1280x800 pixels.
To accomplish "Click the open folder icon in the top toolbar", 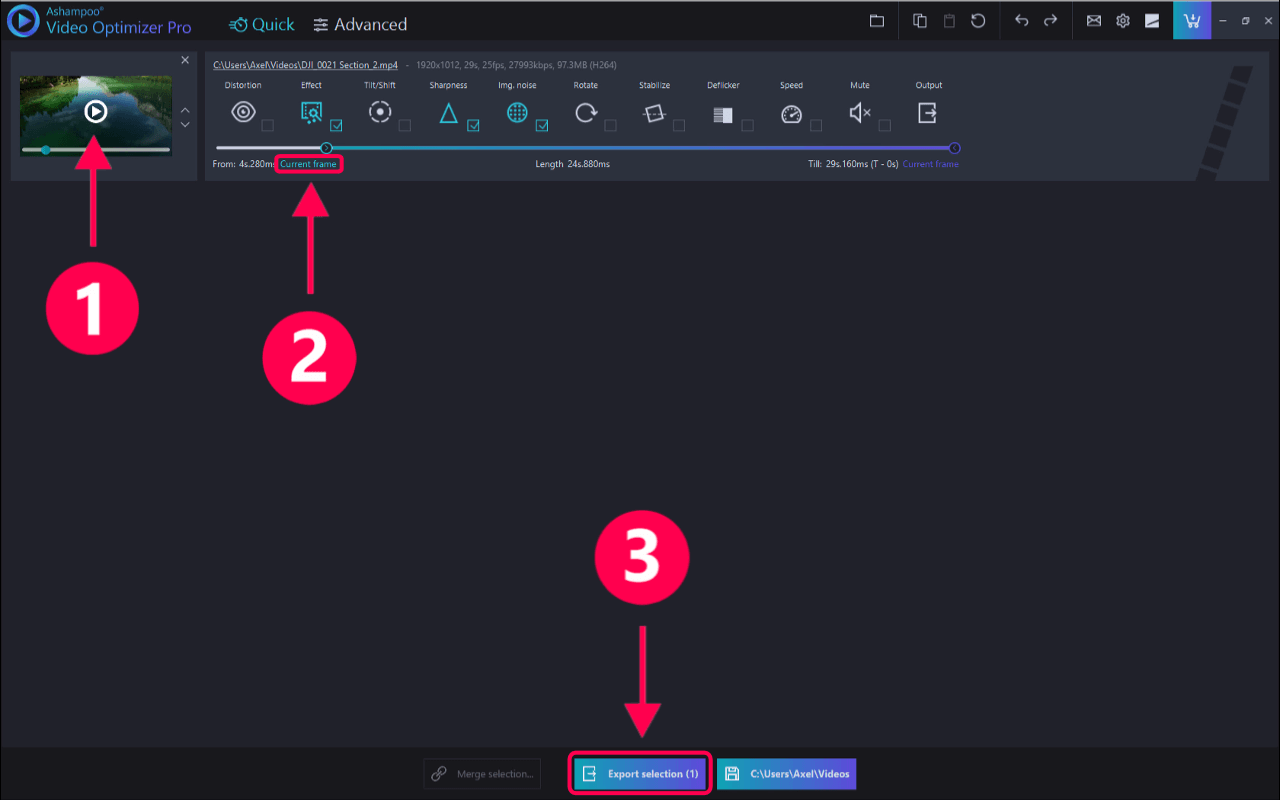I will click(877, 21).
